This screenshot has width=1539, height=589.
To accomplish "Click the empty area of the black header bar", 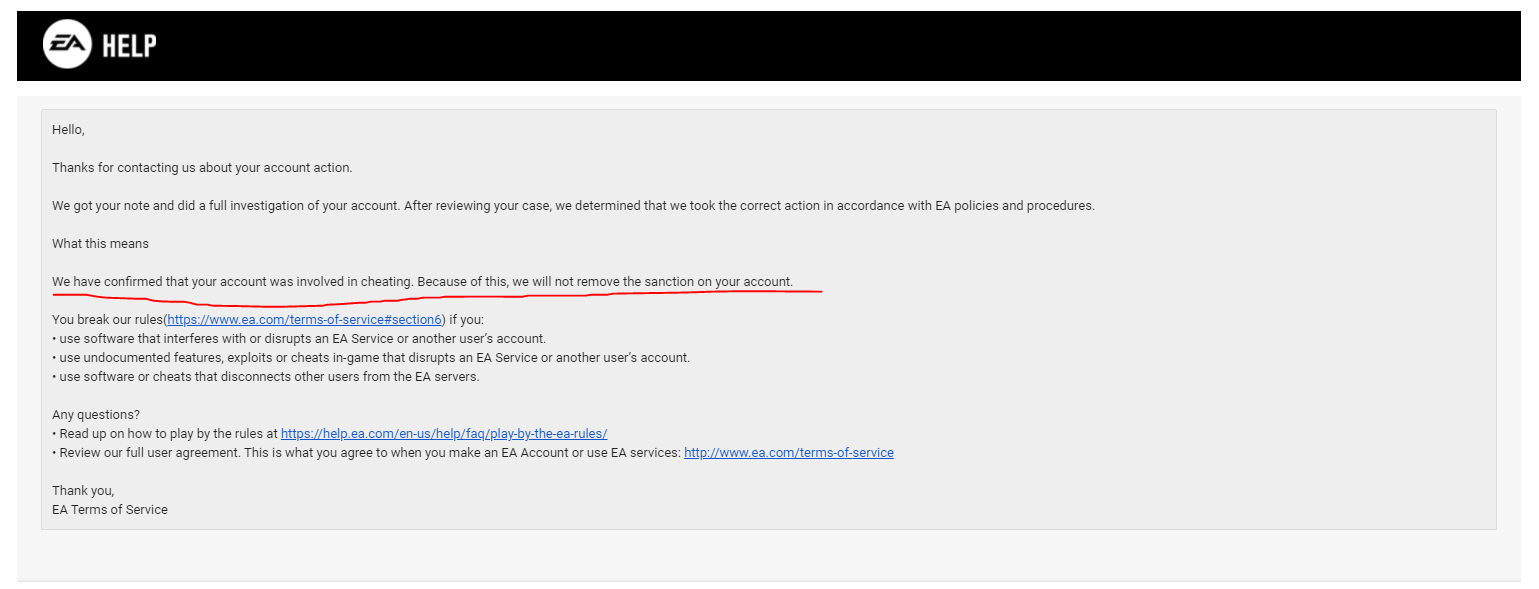I will (840, 46).
